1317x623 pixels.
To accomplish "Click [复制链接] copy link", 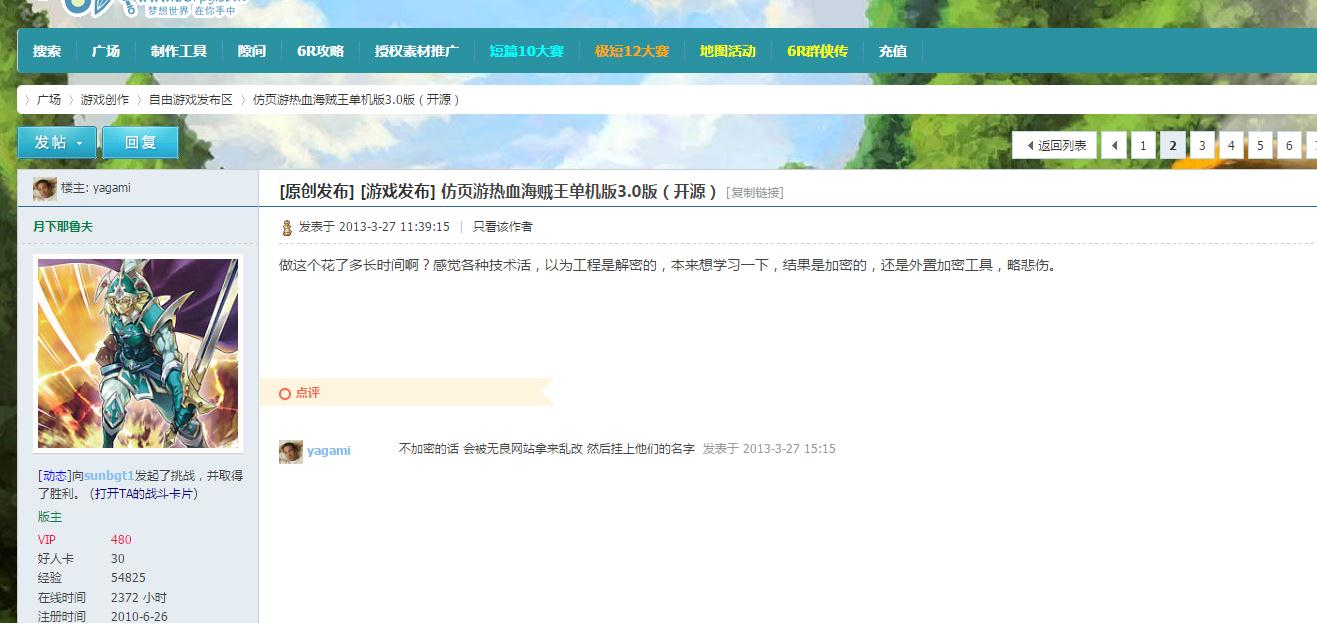I will [755, 193].
